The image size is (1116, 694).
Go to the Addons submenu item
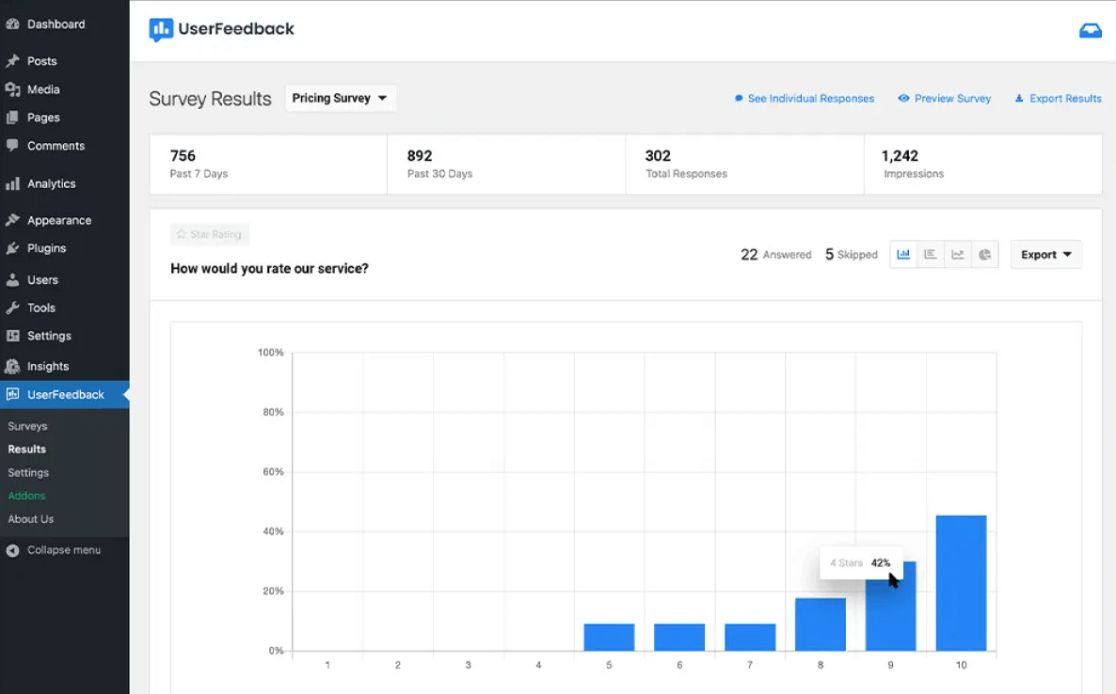[27, 496]
